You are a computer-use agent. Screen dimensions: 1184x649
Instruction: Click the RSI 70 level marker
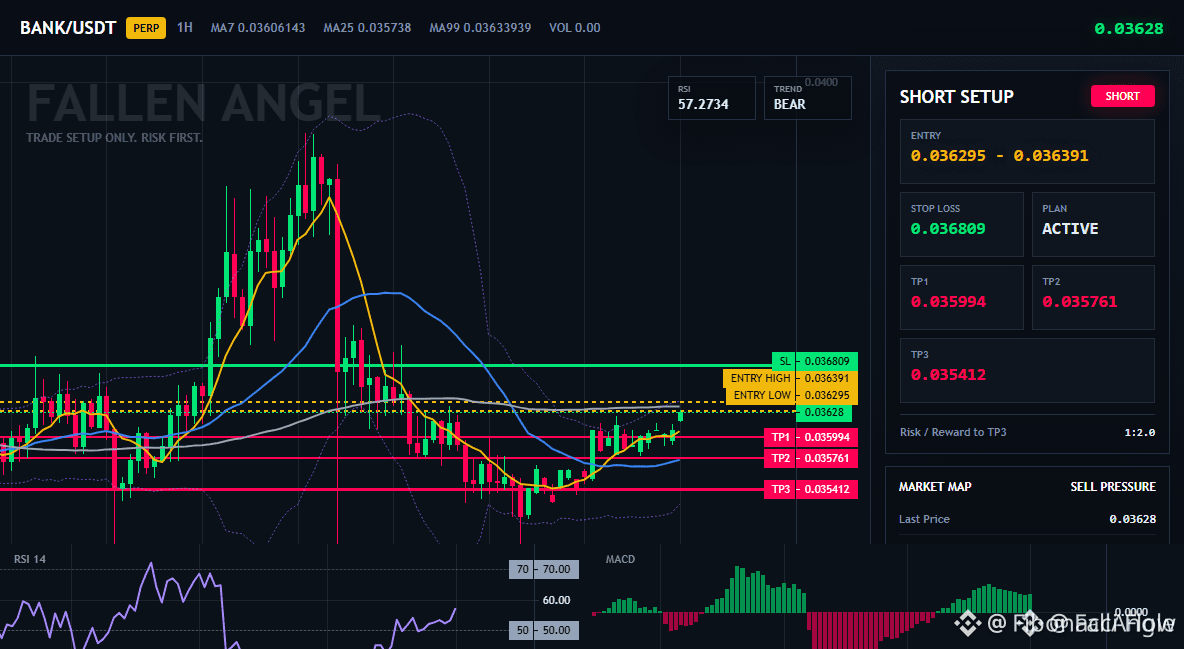(x=544, y=569)
